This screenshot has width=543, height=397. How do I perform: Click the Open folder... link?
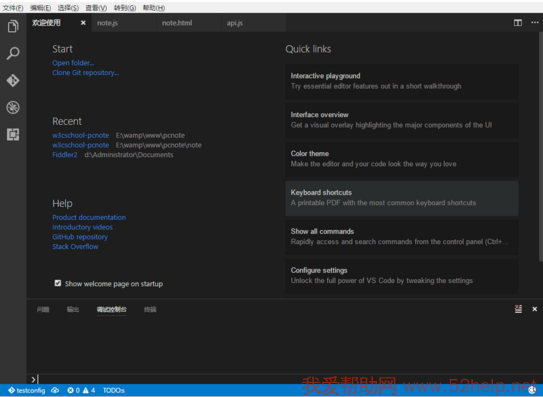73,63
